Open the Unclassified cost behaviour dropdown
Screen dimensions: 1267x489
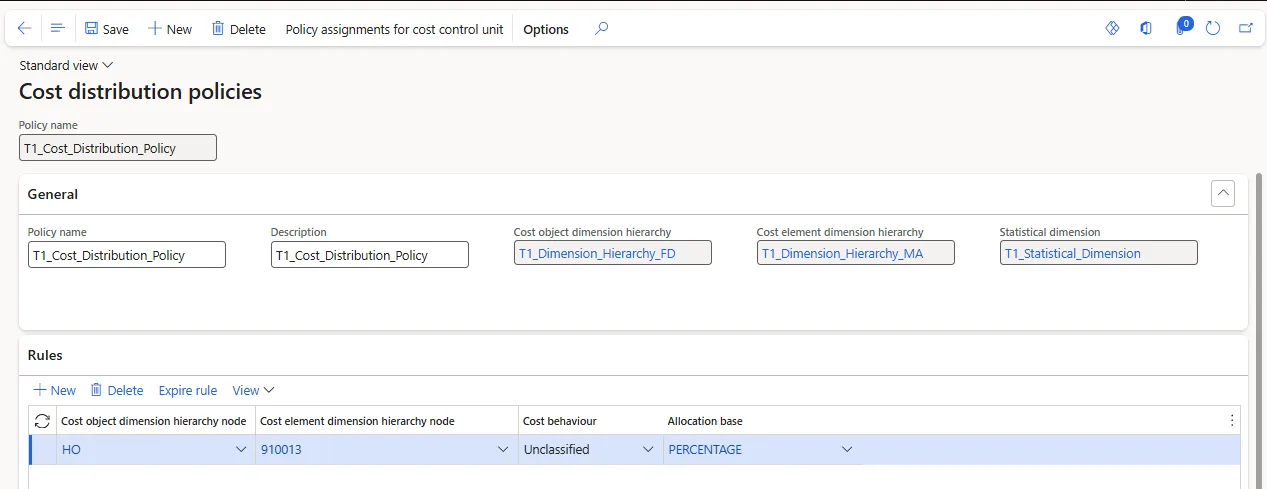tap(648, 450)
